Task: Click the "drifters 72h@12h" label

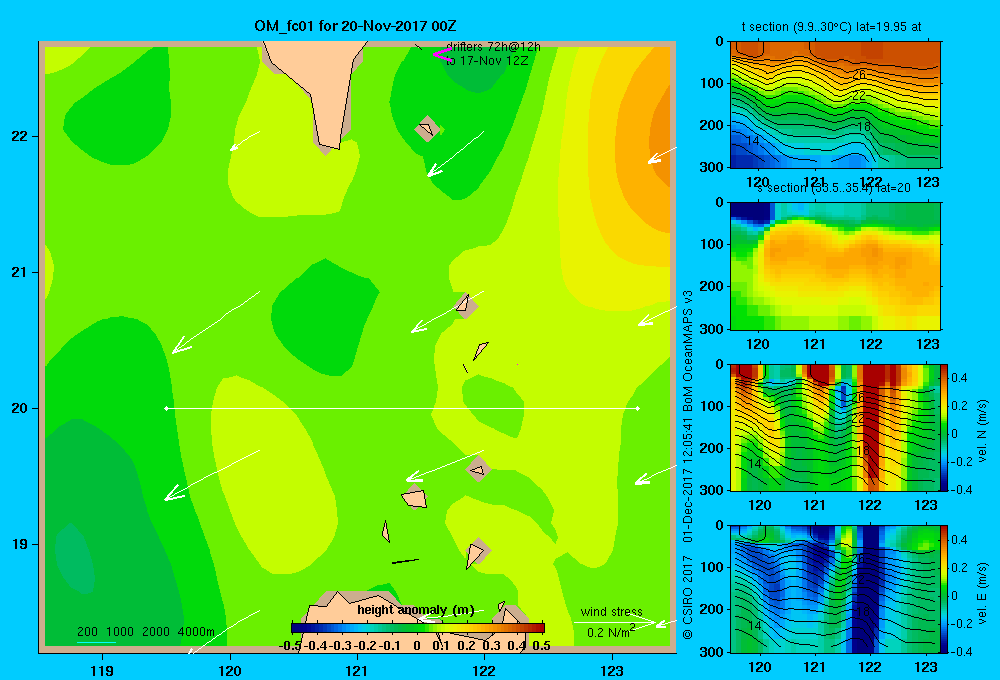Action: (493, 47)
